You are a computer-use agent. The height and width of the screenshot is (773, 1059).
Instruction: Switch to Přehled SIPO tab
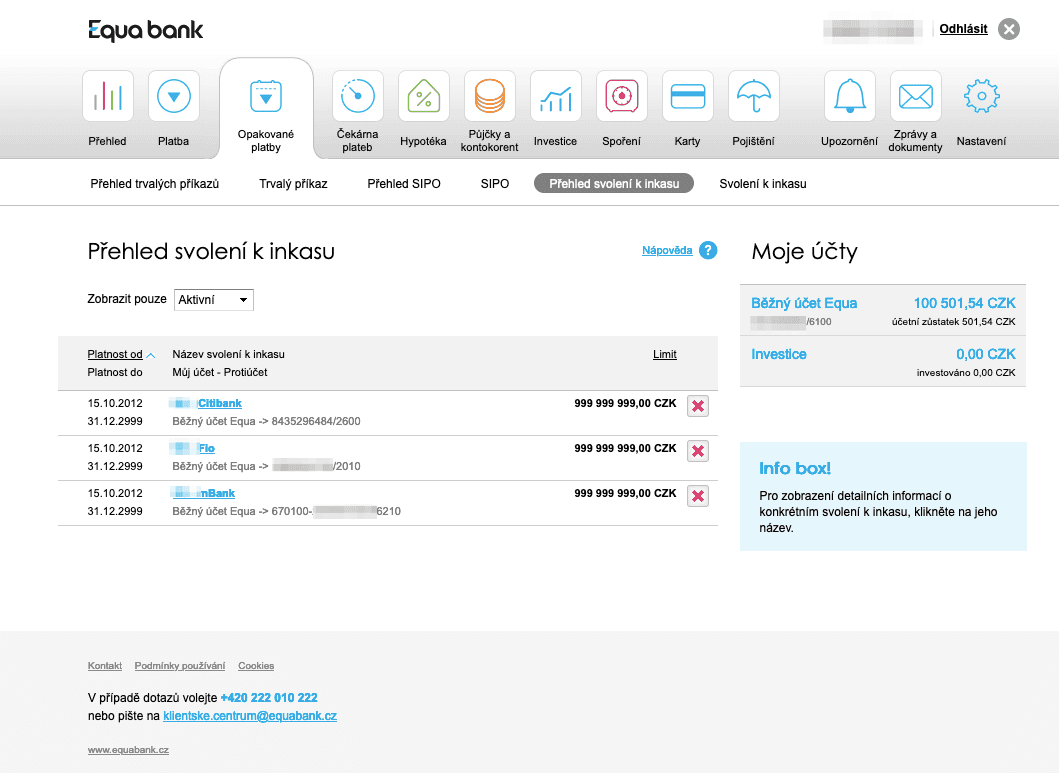(404, 184)
